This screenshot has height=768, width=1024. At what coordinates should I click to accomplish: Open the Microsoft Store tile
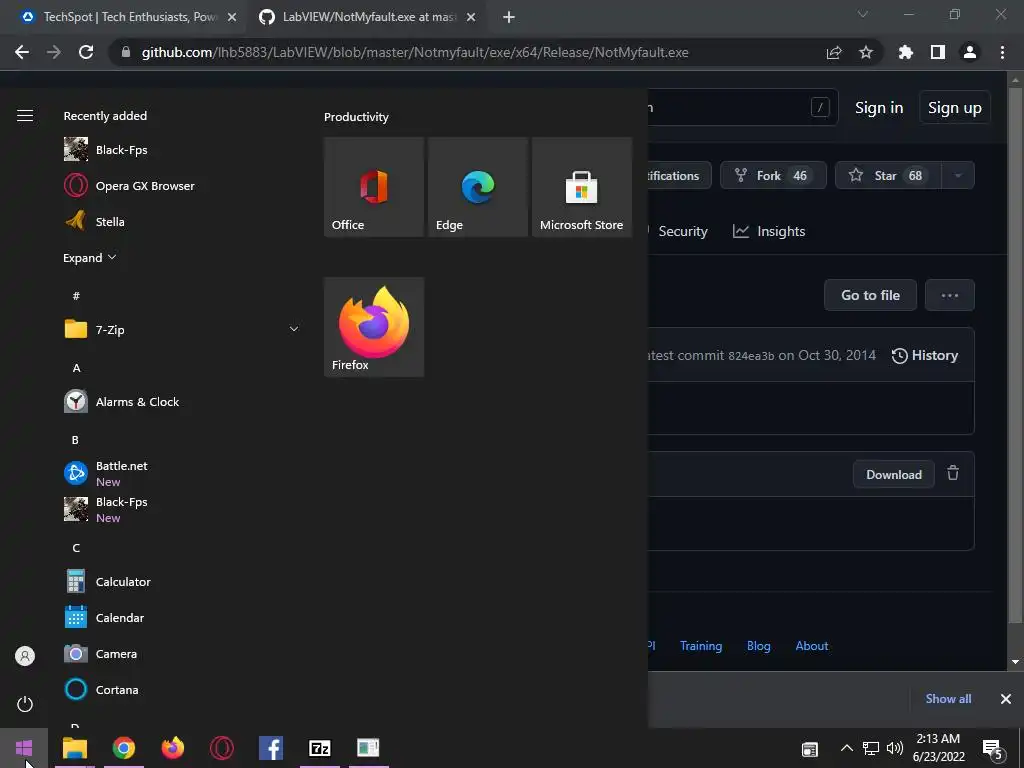coord(582,187)
